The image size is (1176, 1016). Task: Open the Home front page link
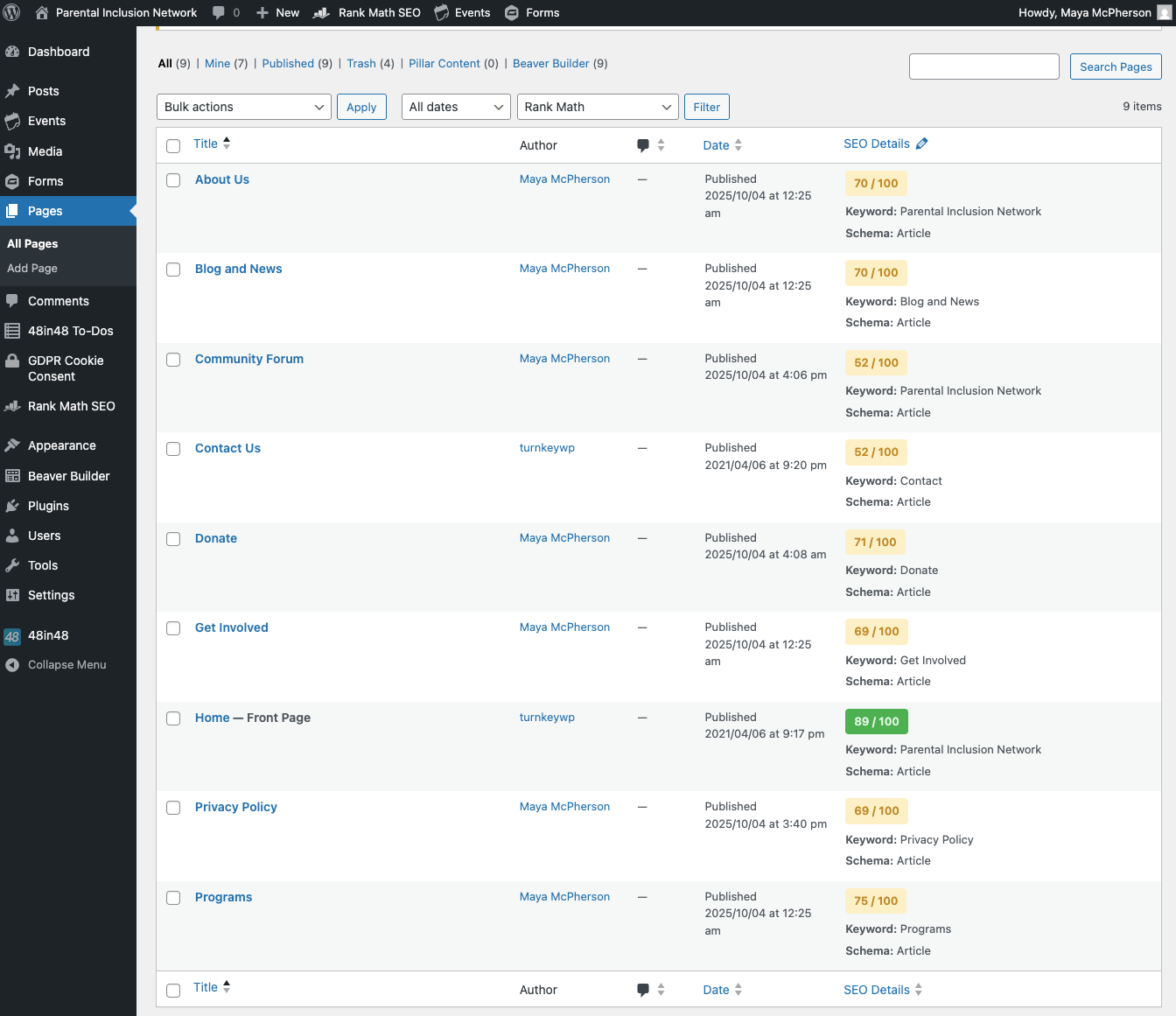(211, 718)
